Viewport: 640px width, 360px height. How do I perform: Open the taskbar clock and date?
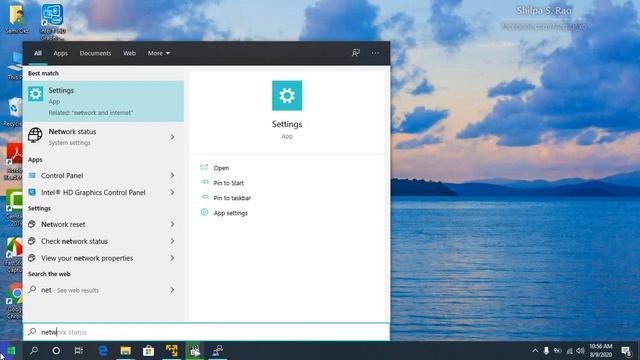coord(600,351)
